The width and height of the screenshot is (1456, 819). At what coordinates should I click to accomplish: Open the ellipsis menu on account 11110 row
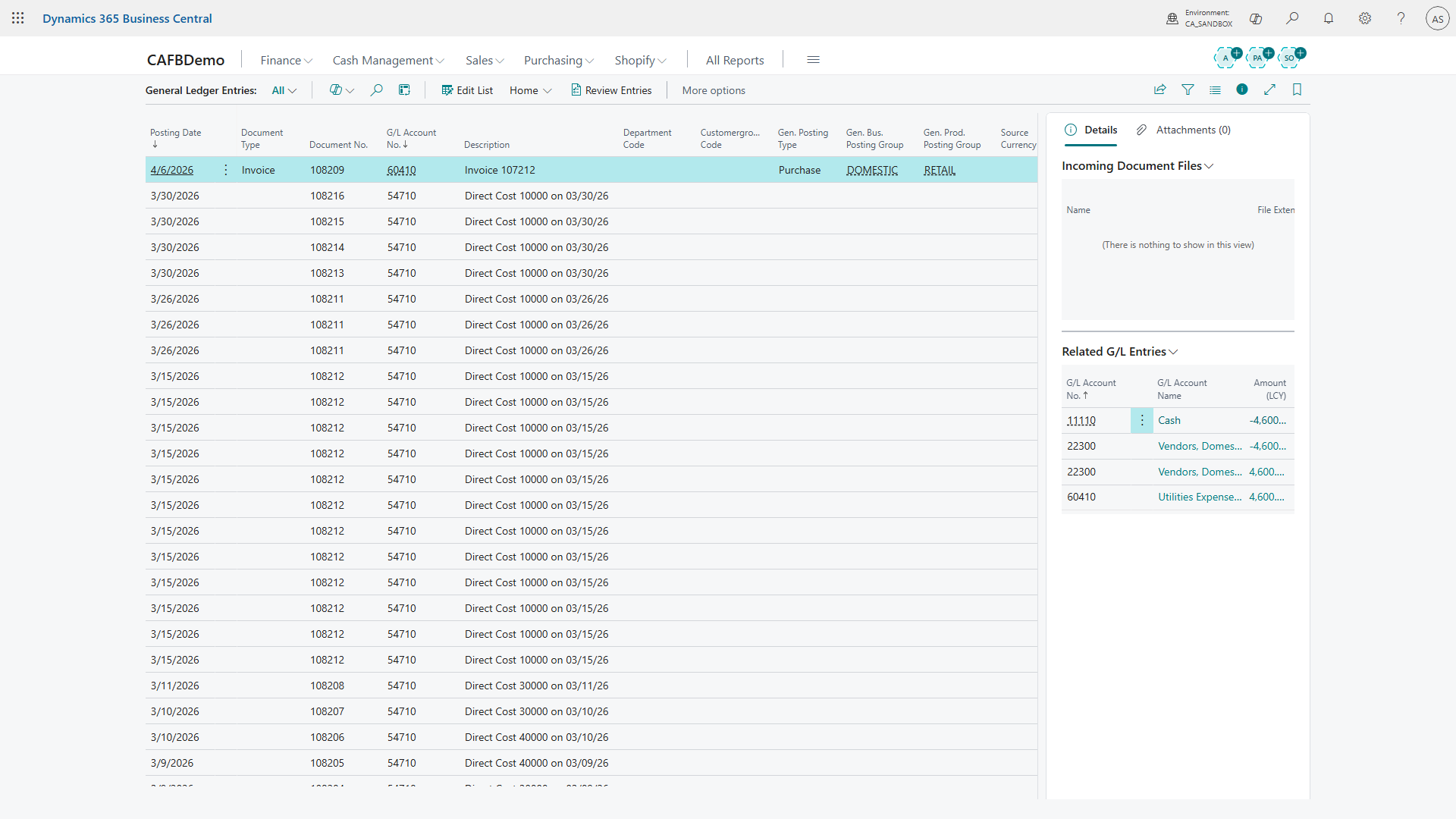pyautogui.click(x=1141, y=420)
